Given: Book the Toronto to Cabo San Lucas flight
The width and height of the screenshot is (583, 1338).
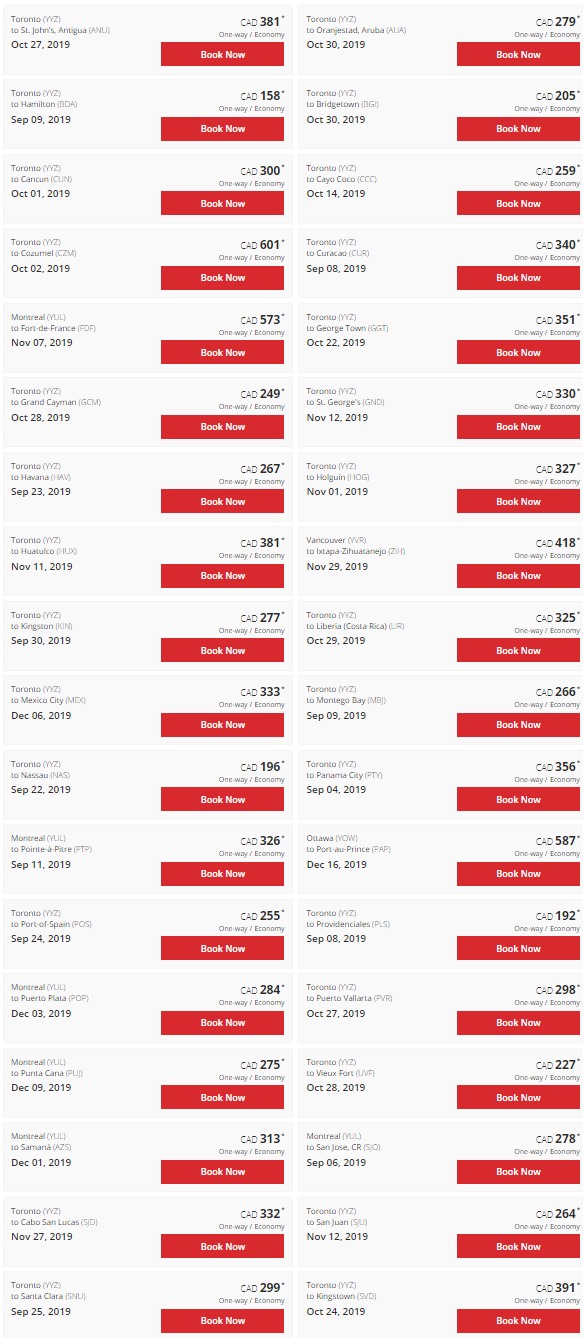Looking at the screenshot, I should coord(222,1246).
